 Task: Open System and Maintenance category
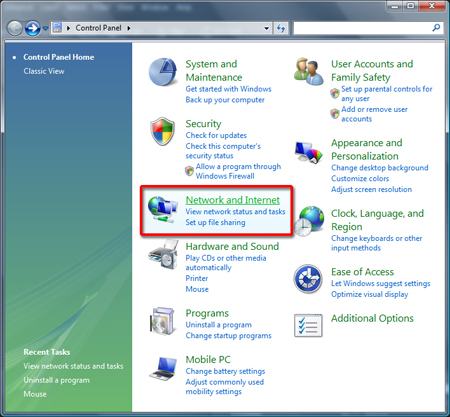214,71
